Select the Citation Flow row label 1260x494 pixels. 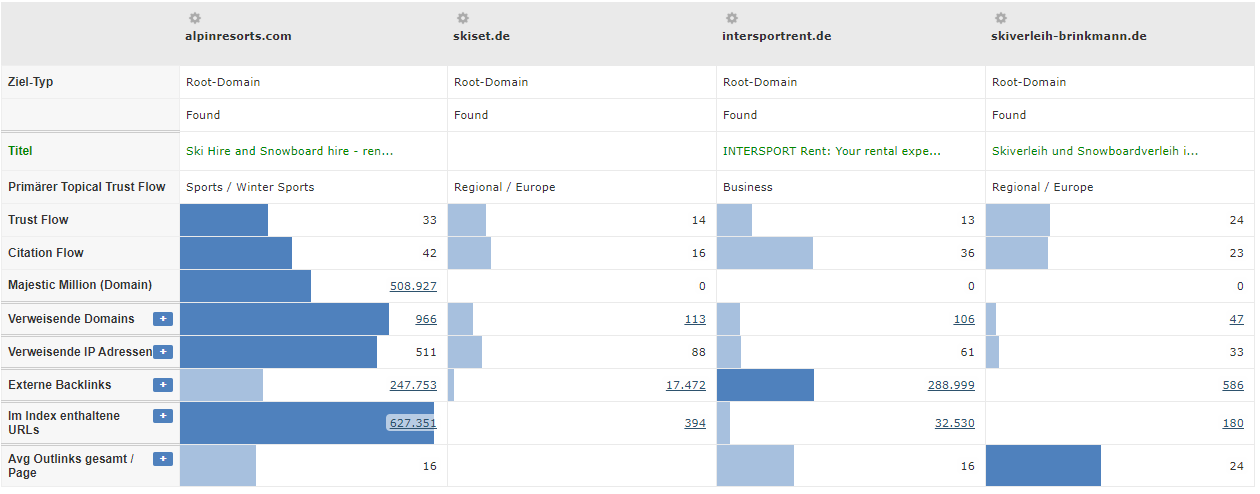(x=46, y=253)
